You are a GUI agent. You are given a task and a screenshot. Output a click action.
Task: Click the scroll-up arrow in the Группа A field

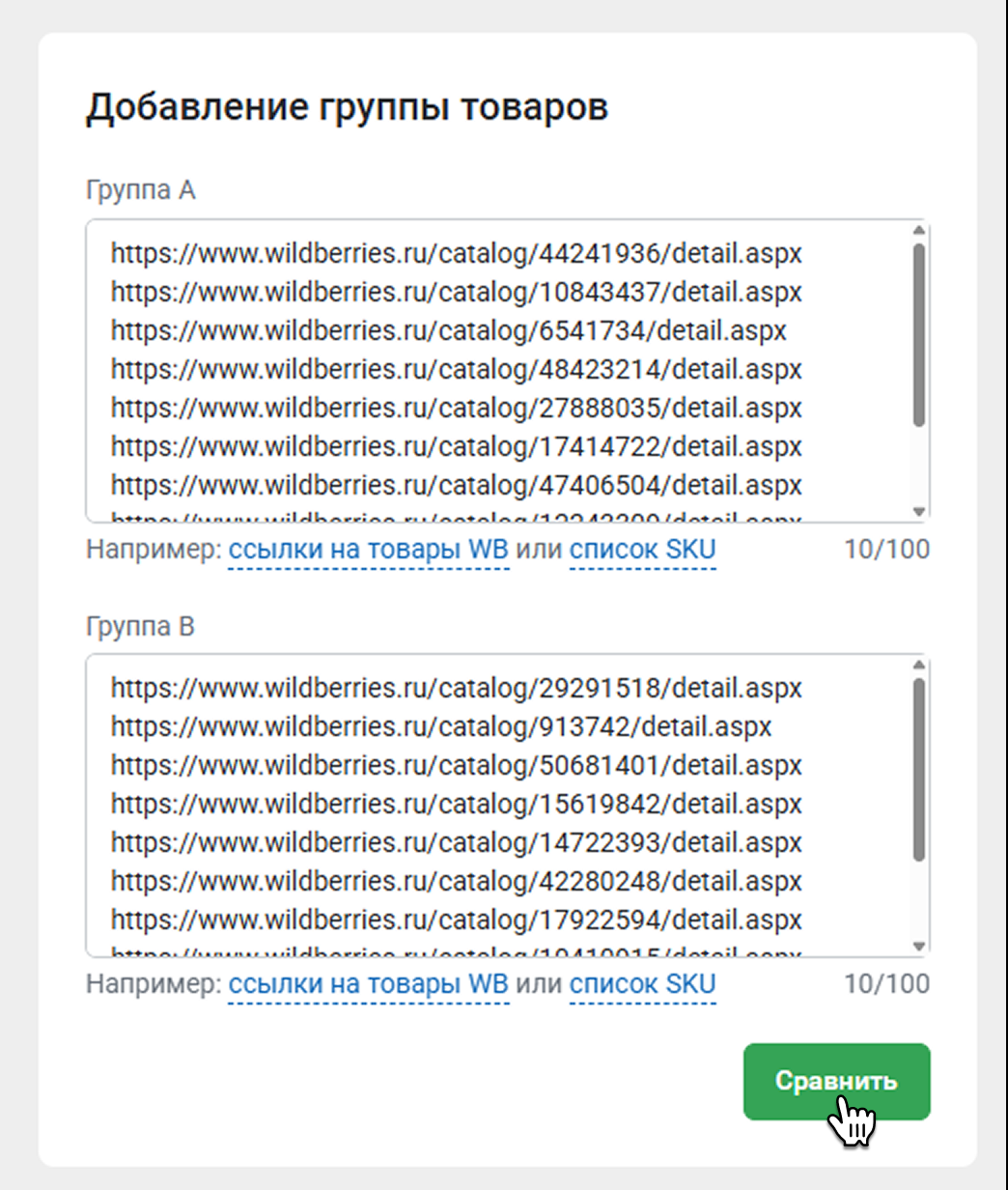pyautogui.click(x=919, y=230)
